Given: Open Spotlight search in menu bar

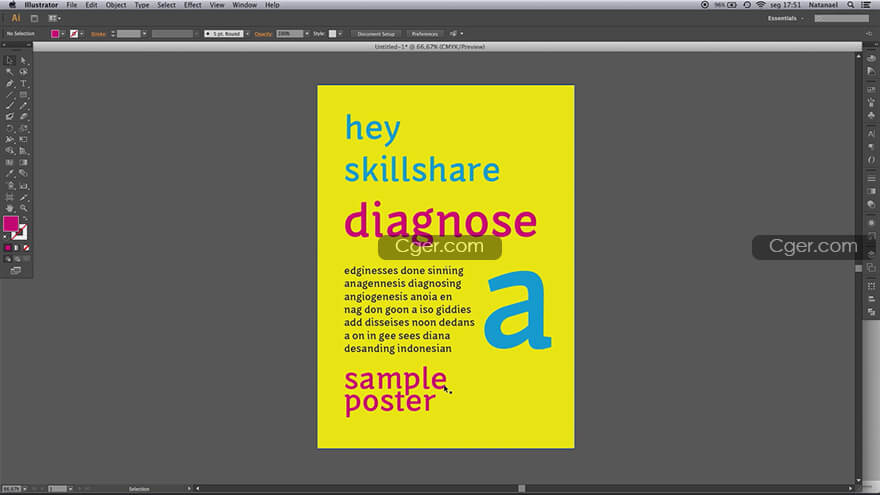Looking at the screenshot, I should point(851,5).
